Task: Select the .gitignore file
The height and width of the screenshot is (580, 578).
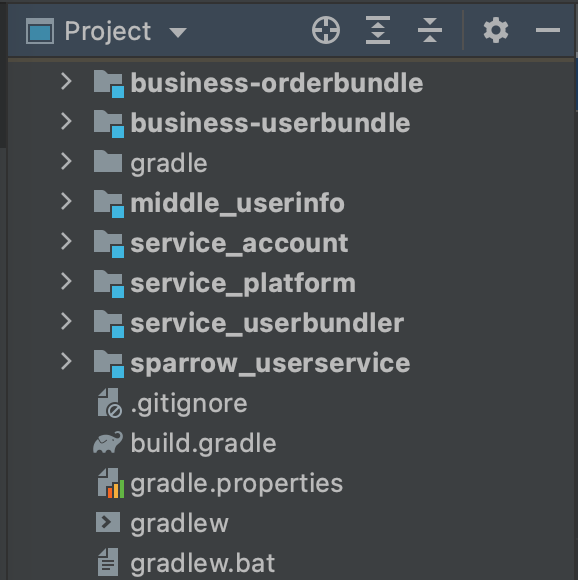Action: tap(189, 404)
